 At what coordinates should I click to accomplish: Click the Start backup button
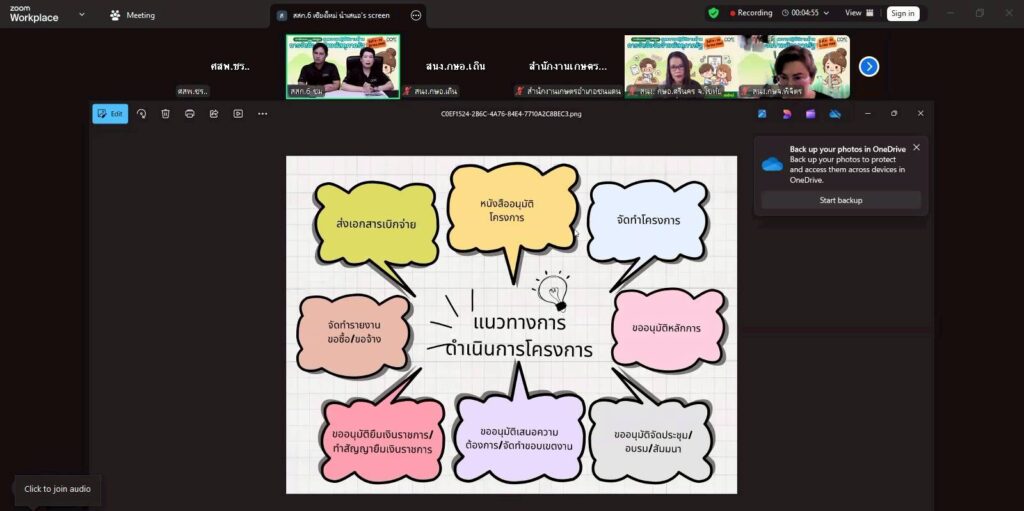click(x=841, y=200)
